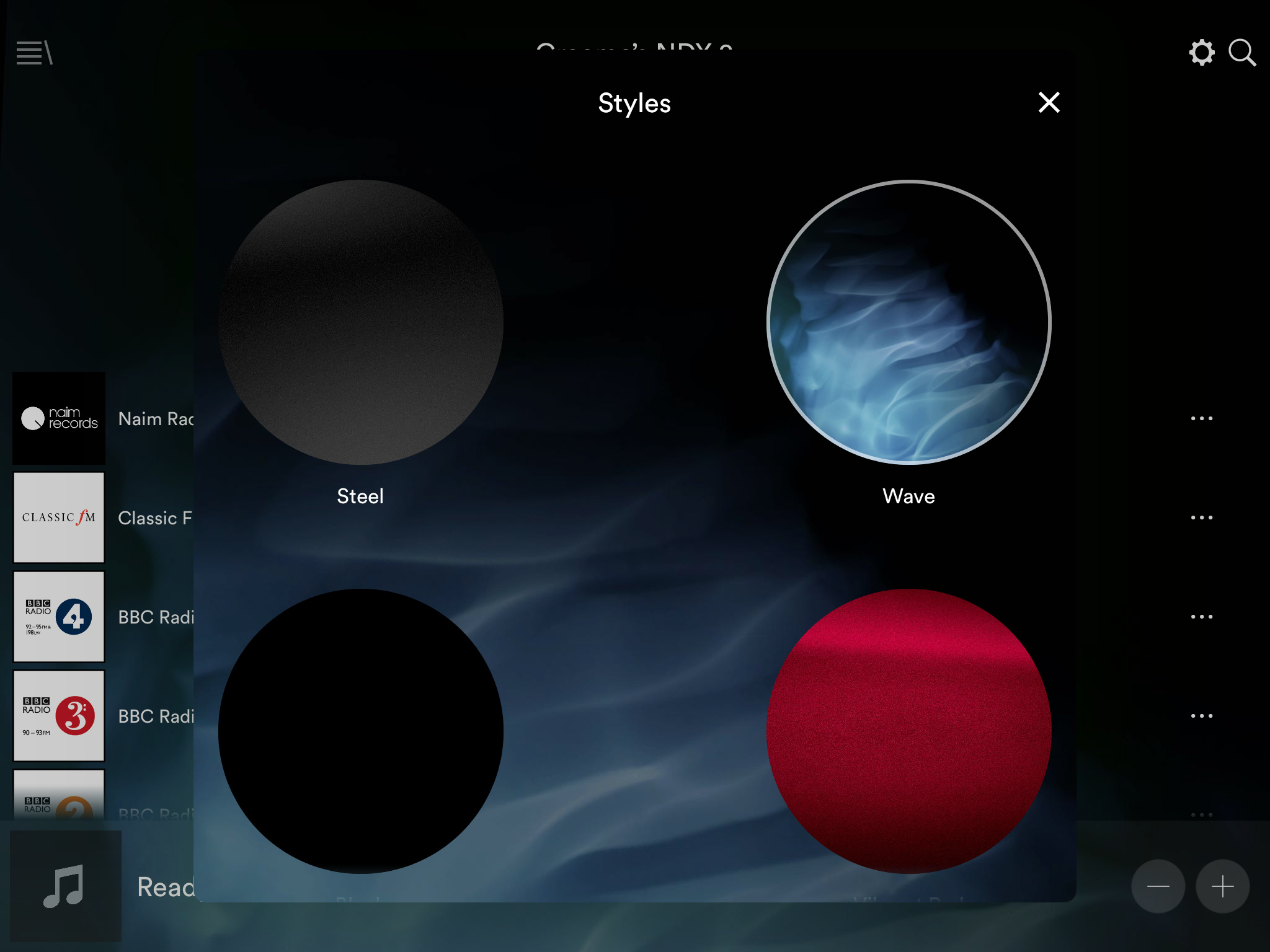Expand more options for Naim Radio row
Image resolution: width=1270 pixels, height=952 pixels.
click(1202, 418)
